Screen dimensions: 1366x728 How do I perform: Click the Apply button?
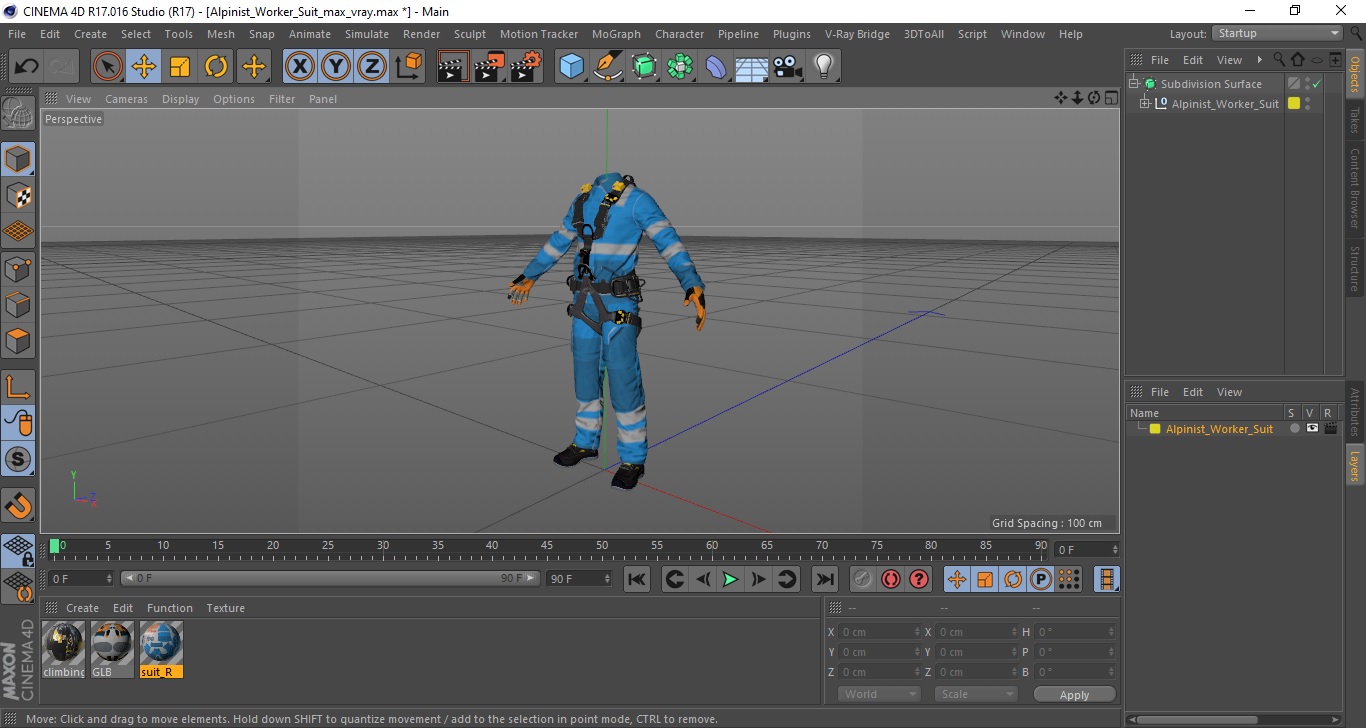coord(1074,695)
